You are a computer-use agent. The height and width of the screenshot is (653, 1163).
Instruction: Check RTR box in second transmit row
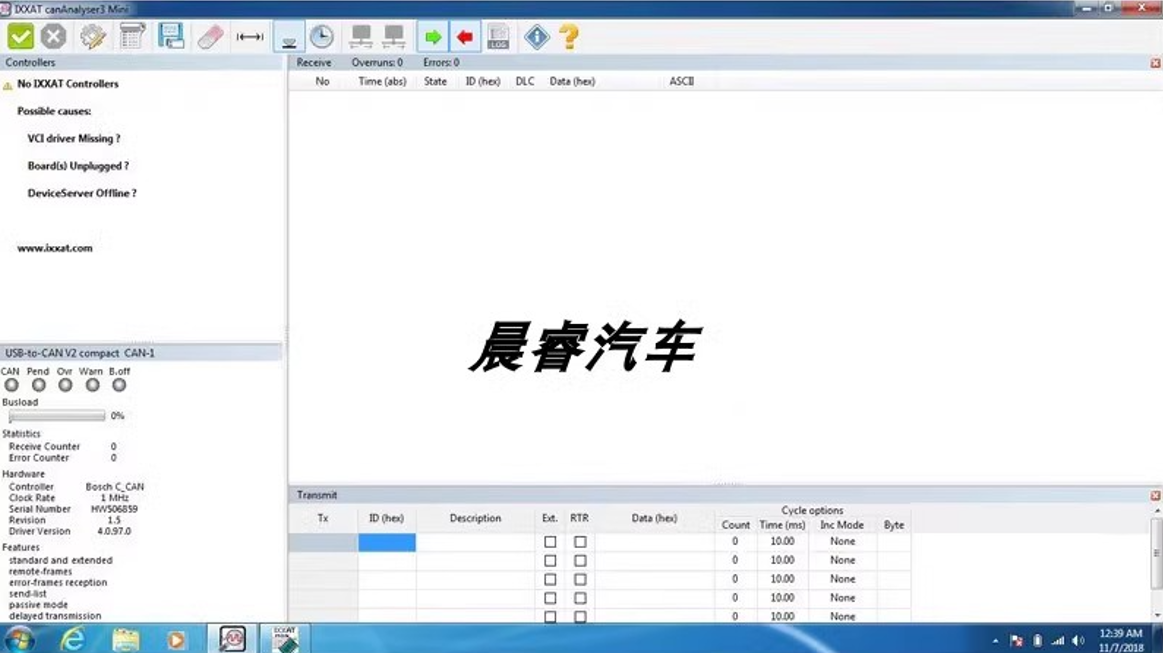coord(580,560)
